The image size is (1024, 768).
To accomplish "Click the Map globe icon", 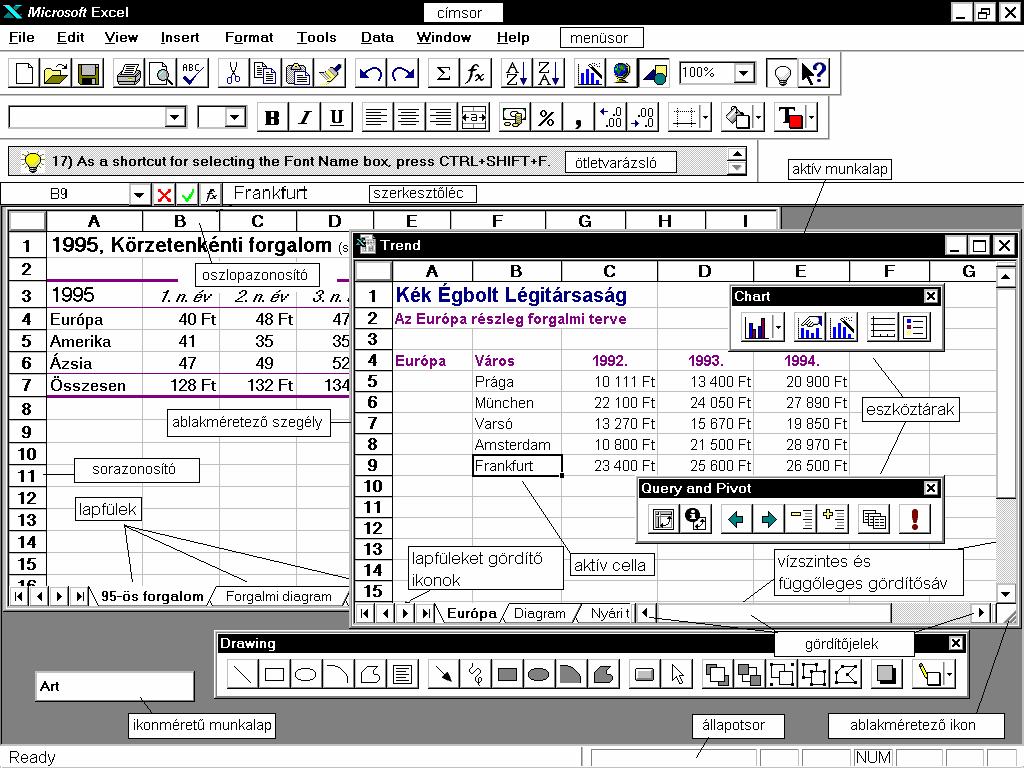I will pyautogui.click(x=622, y=73).
